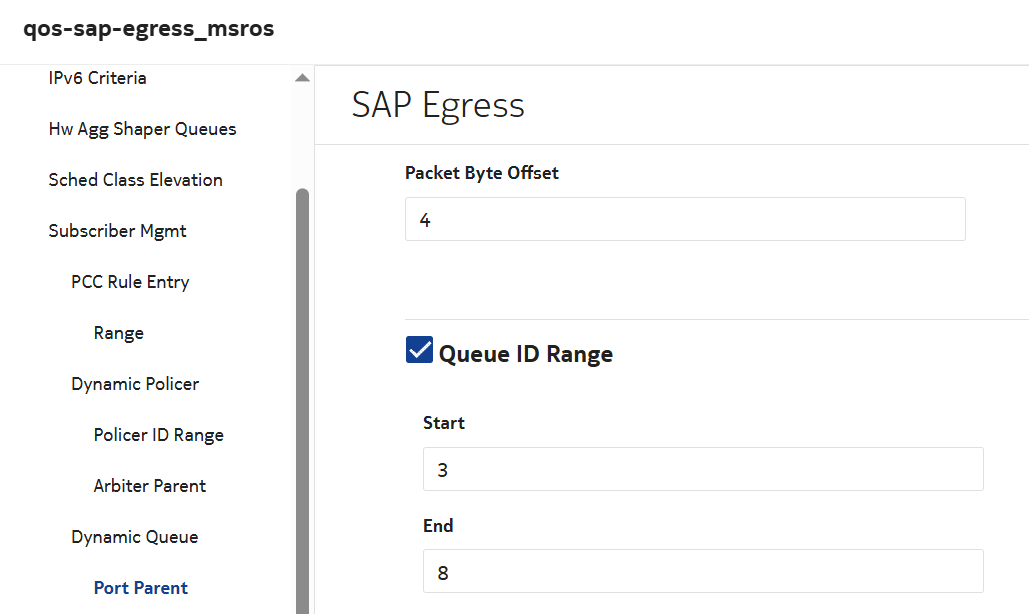The height and width of the screenshot is (614, 1029).
Task: Select IPv6 Criteria in the sidebar
Action: (97, 78)
